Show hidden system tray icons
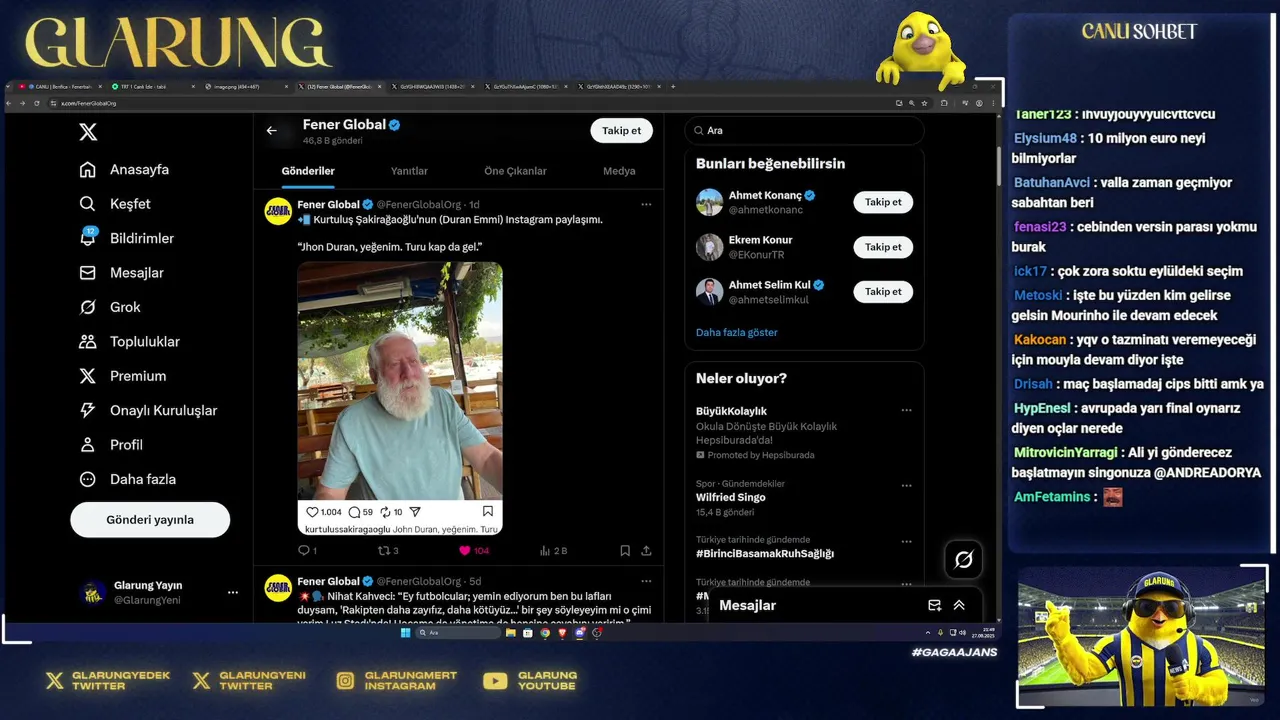This screenshot has width=1280, height=720. pyautogui.click(x=928, y=633)
